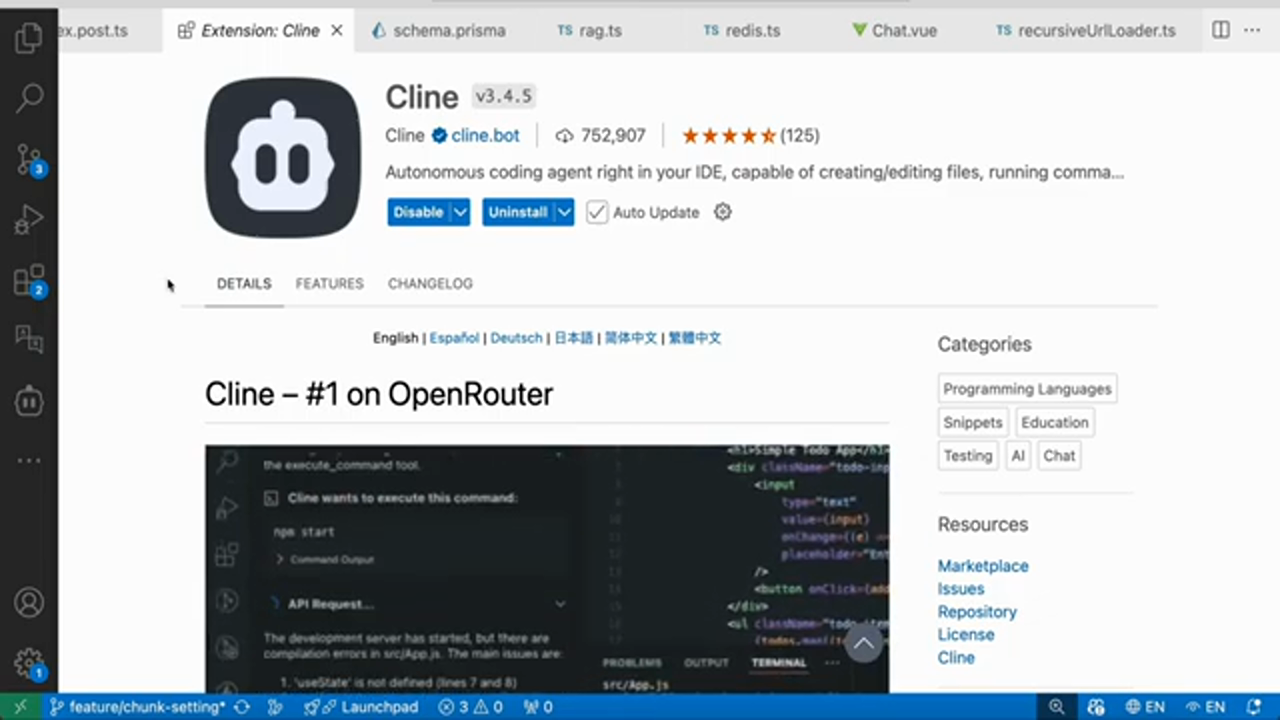
Task: Click synchronize changes icon in status bar
Action: 242,707
